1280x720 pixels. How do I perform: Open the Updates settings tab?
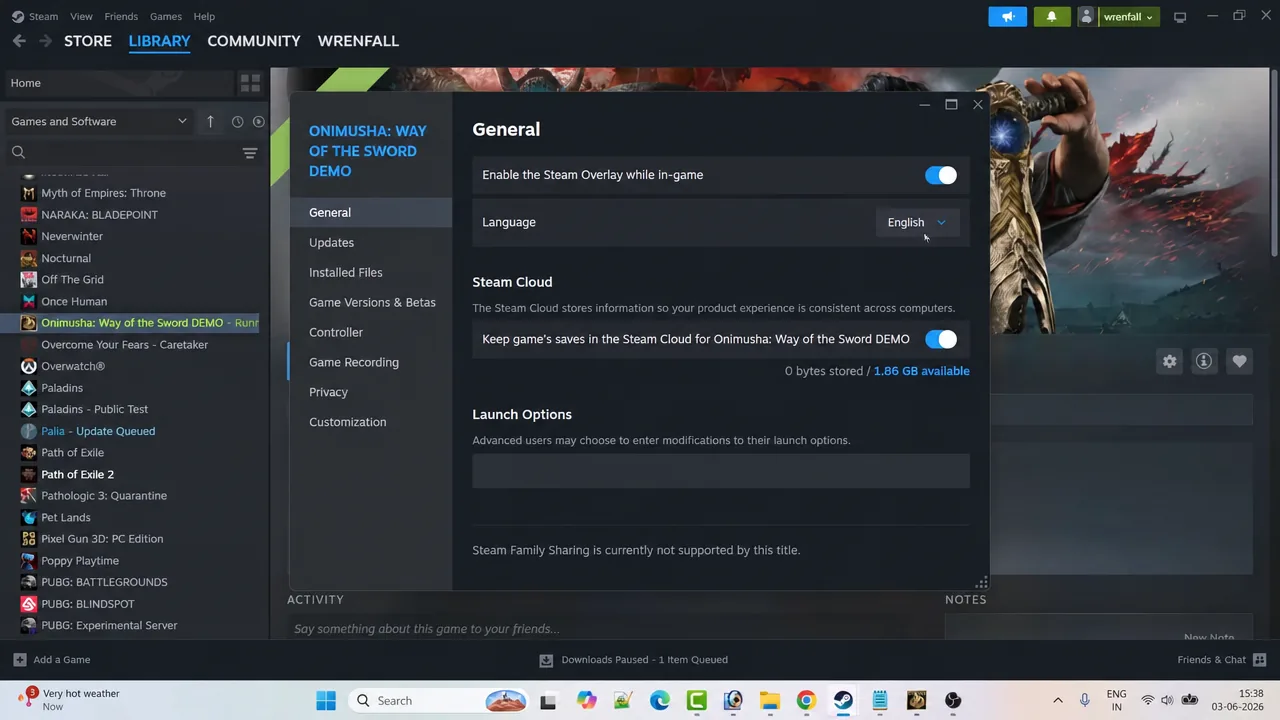(x=370, y=242)
